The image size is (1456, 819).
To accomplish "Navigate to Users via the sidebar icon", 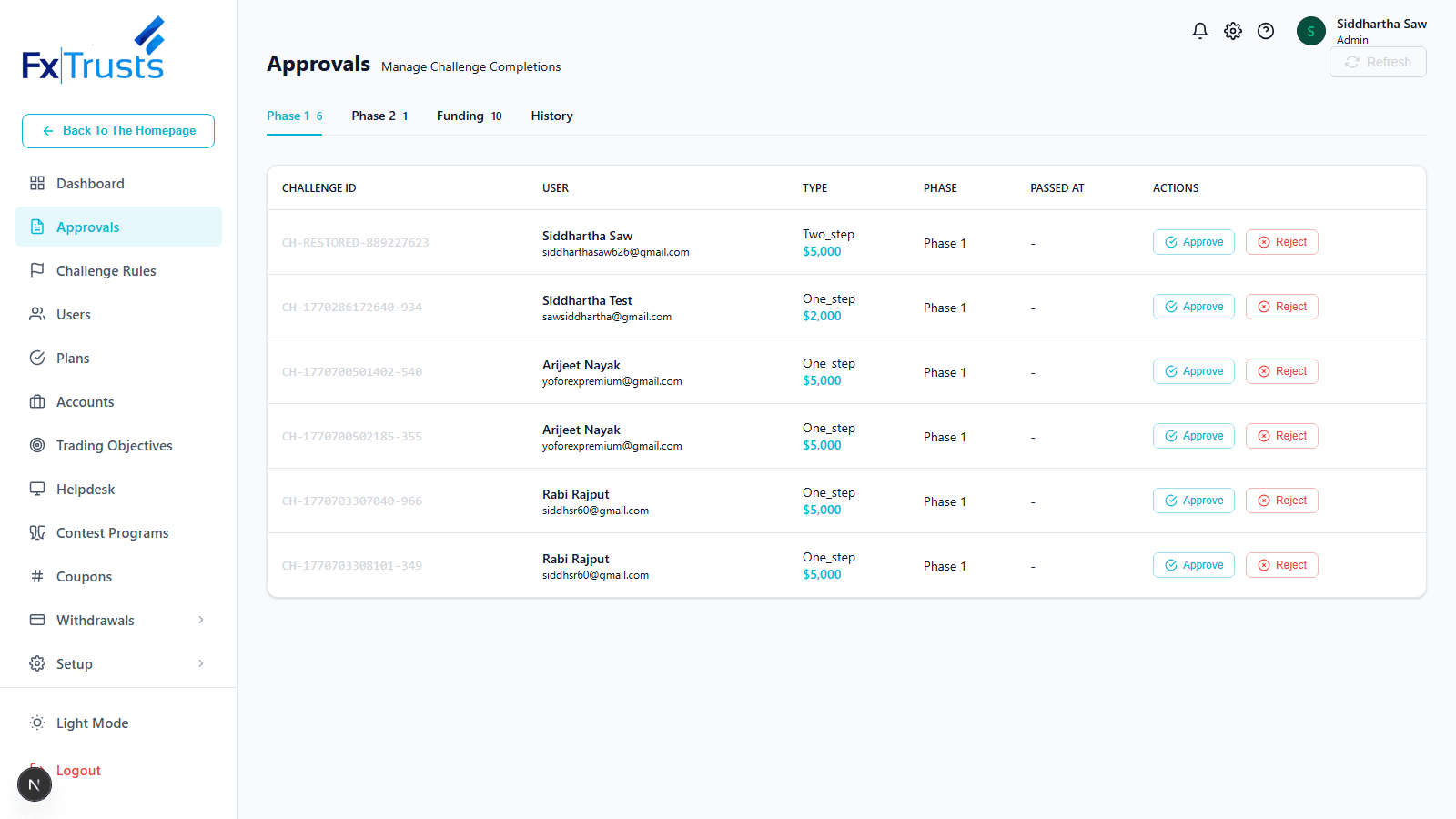I will tap(37, 314).
